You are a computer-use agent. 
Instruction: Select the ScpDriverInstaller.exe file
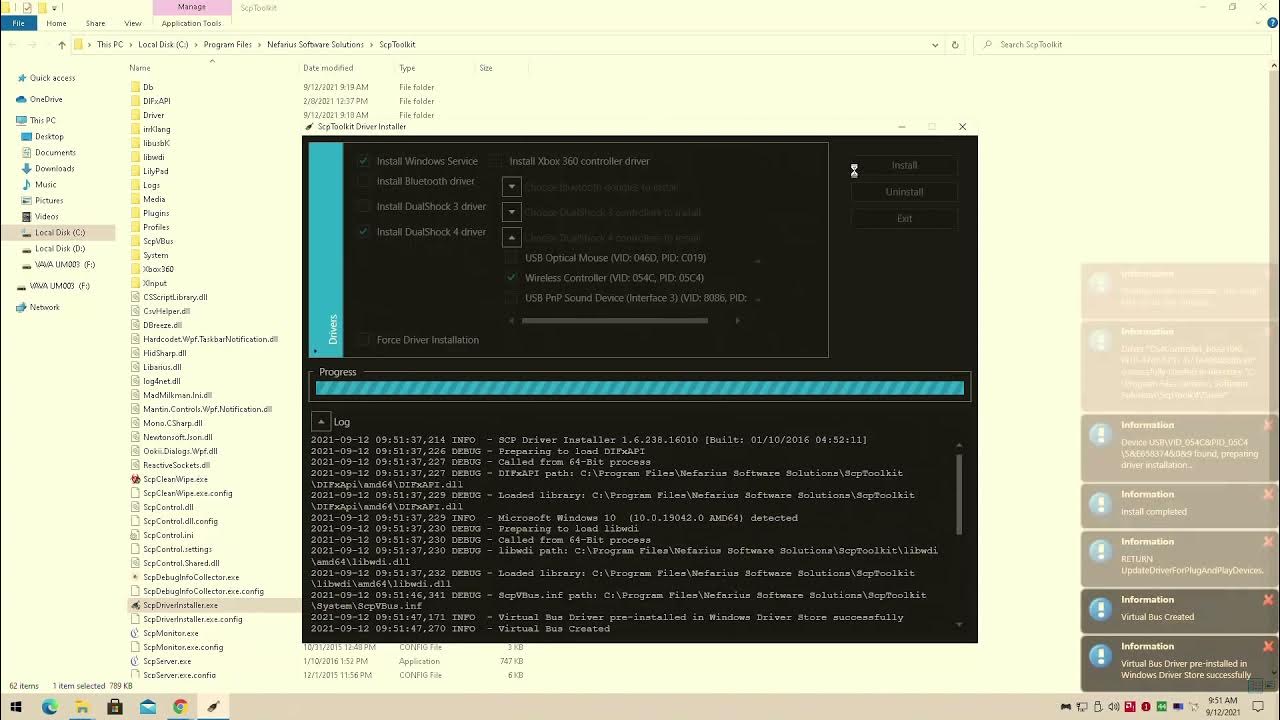[180, 605]
